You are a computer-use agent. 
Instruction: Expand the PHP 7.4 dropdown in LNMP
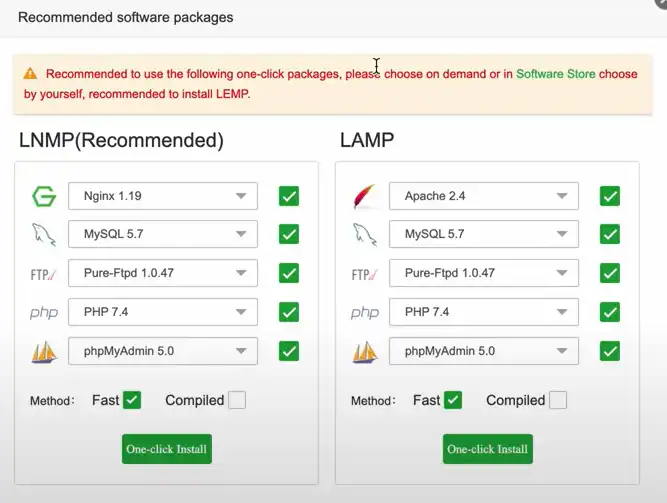click(x=162, y=312)
